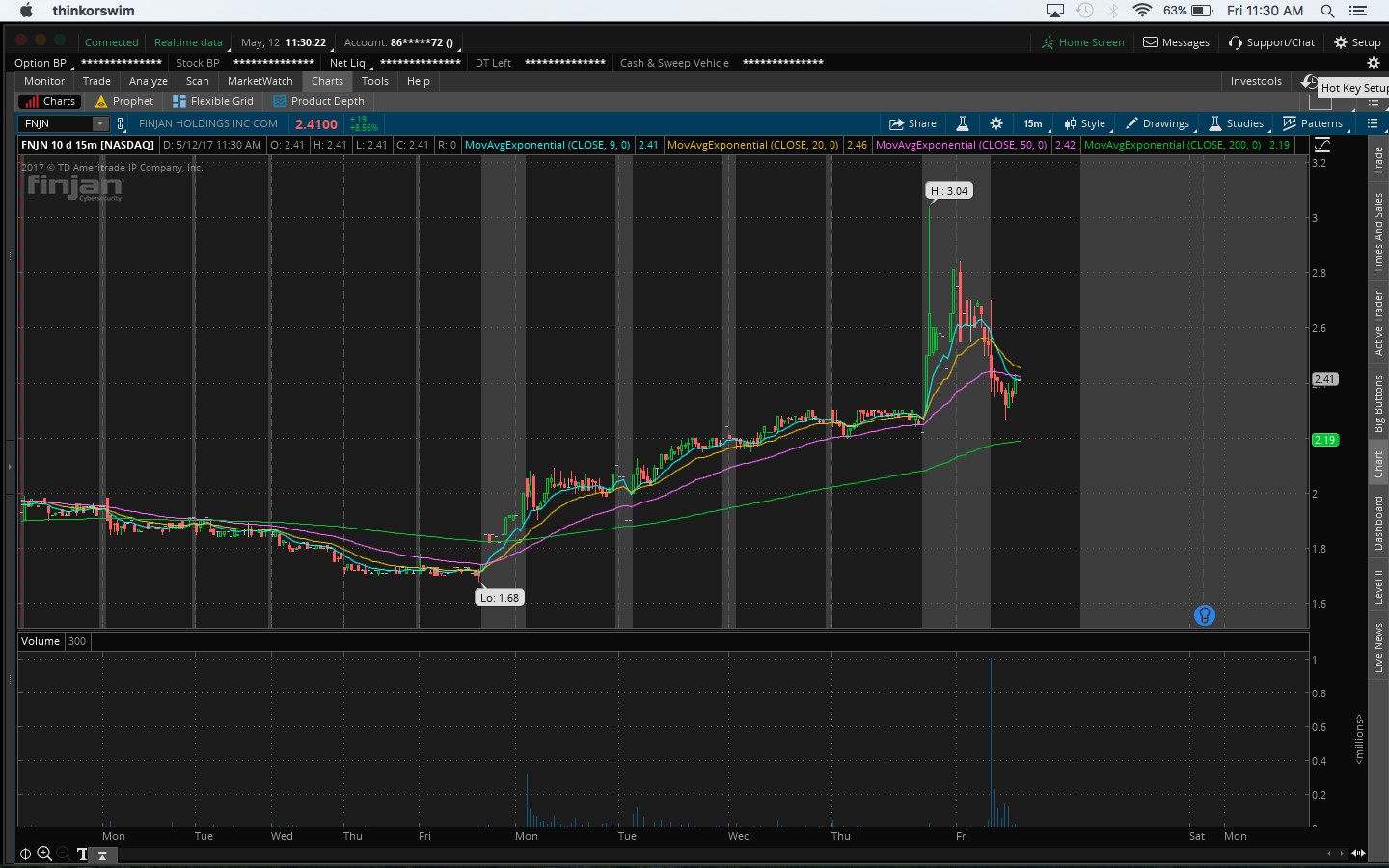Click the symbol link chain icon
The height and width of the screenshot is (868, 1389).
121,123
